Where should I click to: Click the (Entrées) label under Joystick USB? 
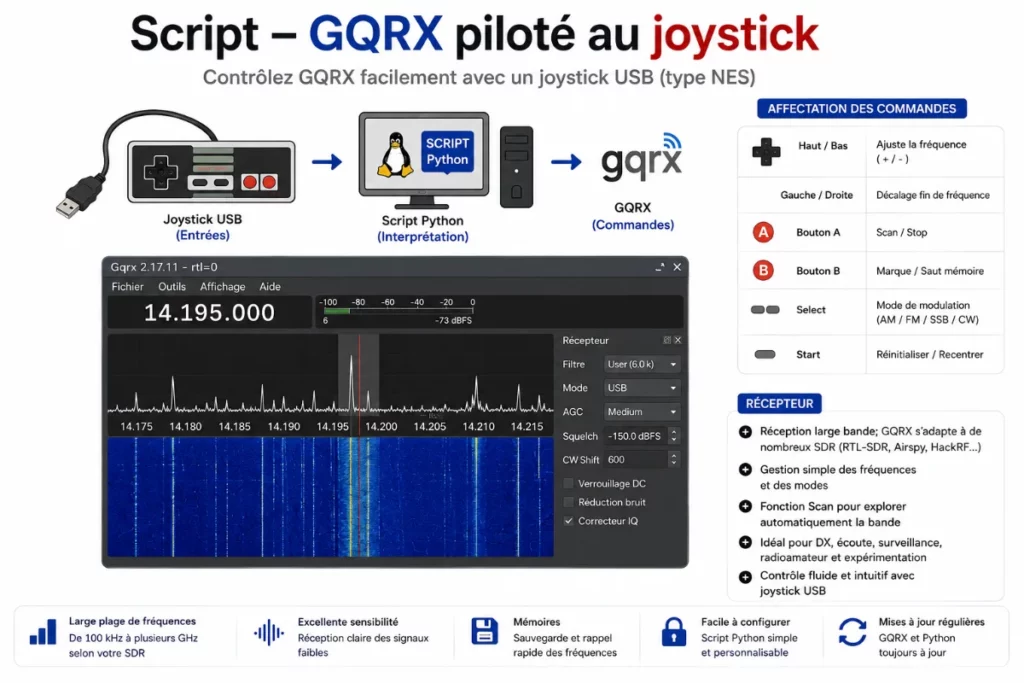202,235
